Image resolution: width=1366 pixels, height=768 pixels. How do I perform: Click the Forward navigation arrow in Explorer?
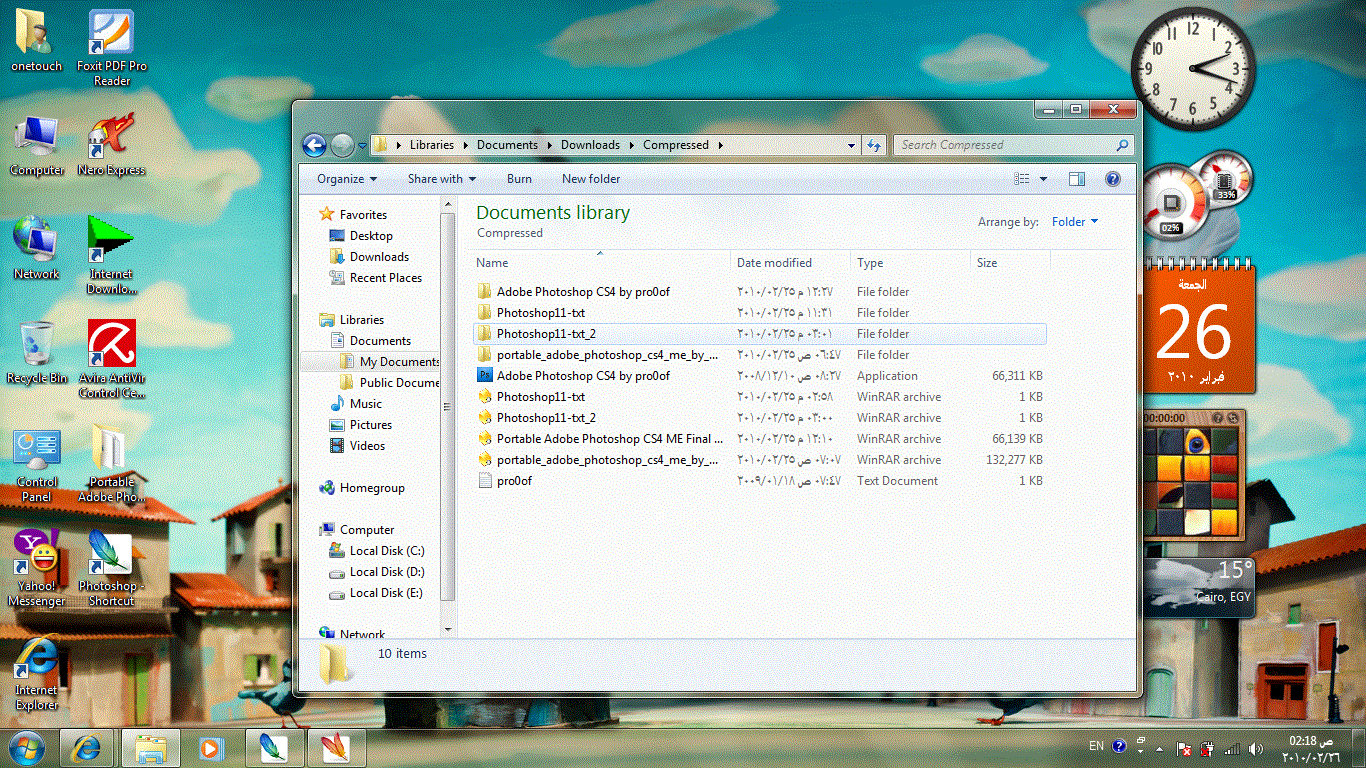[342, 145]
